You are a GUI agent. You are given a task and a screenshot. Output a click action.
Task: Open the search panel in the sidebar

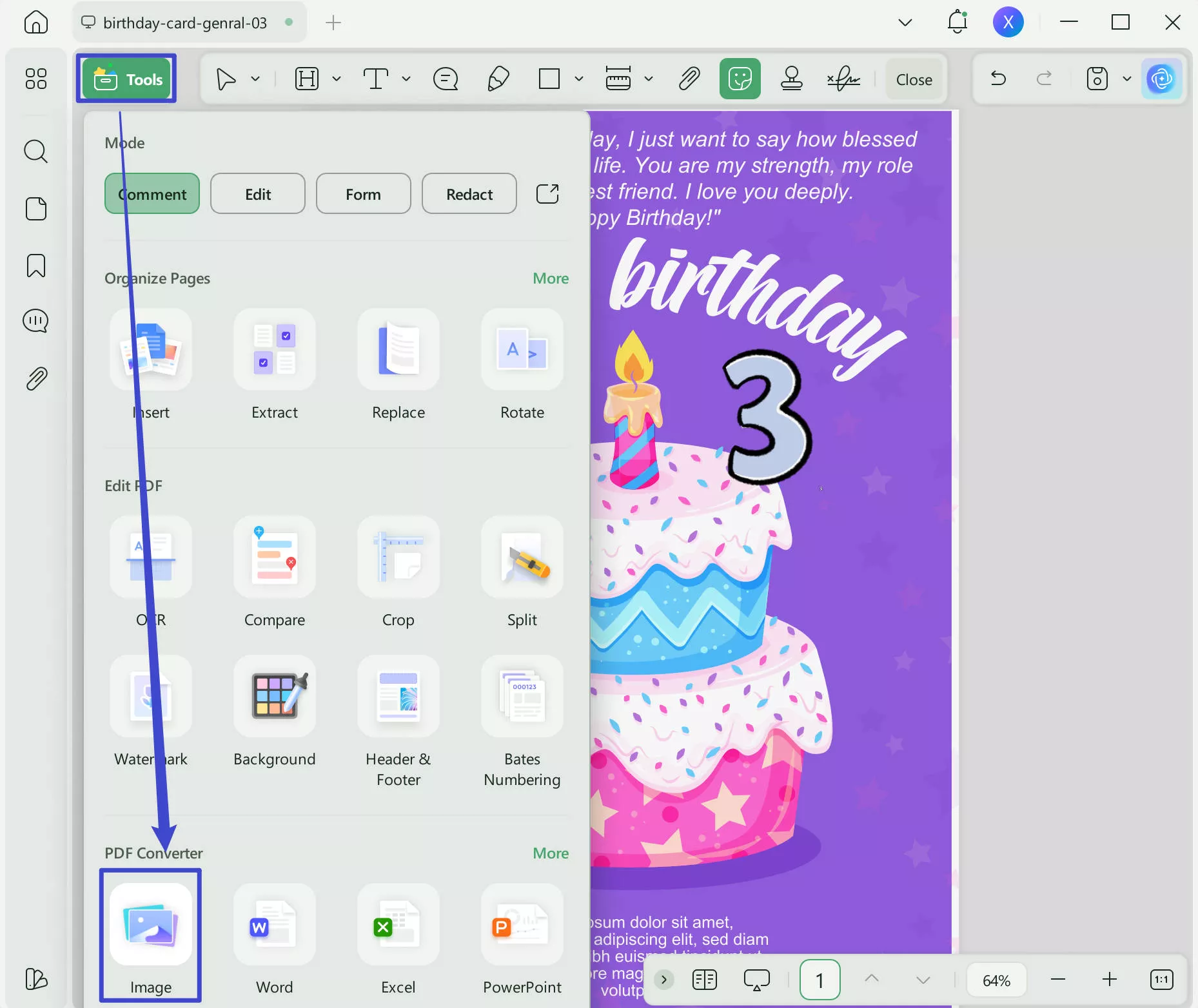click(x=36, y=151)
